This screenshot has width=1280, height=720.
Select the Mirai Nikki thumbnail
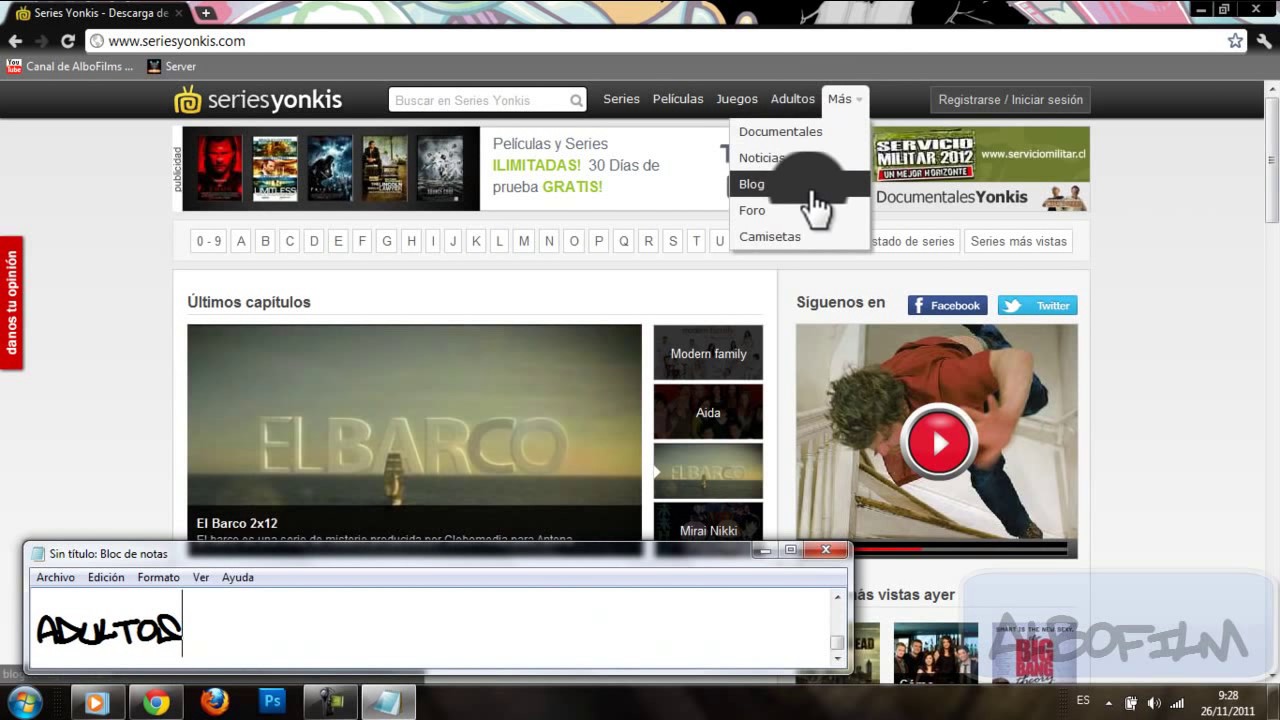pos(708,523)
